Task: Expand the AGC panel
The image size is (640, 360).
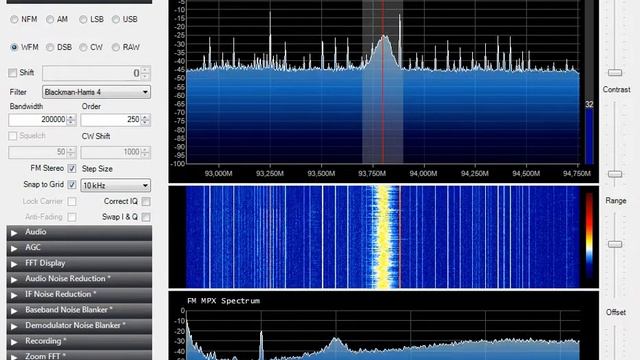Action: (79, 248)
